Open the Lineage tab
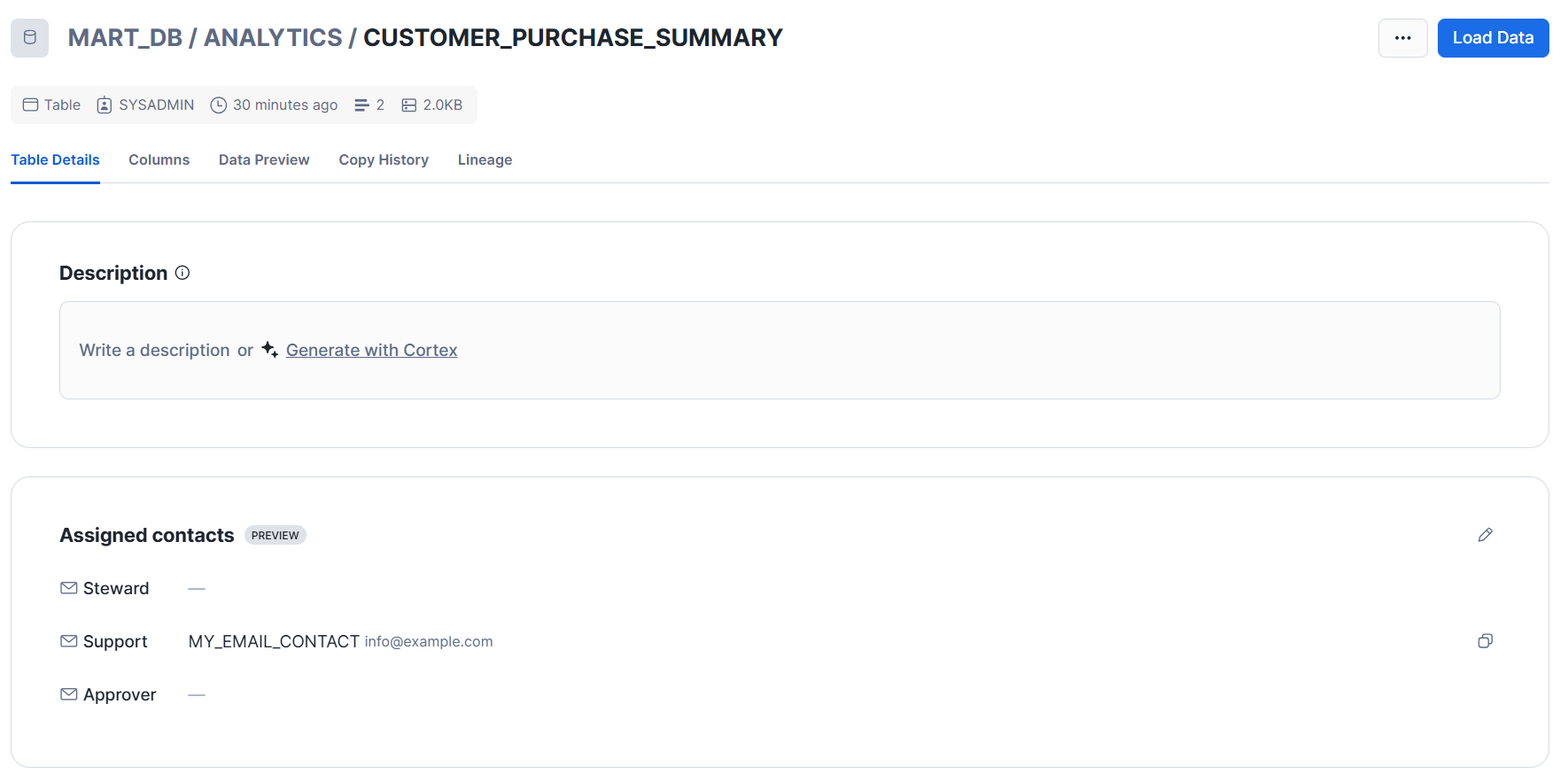Image resolution: width=1568 pixels, height=774 pixels. pyautogui.click(x=485, y=159)
